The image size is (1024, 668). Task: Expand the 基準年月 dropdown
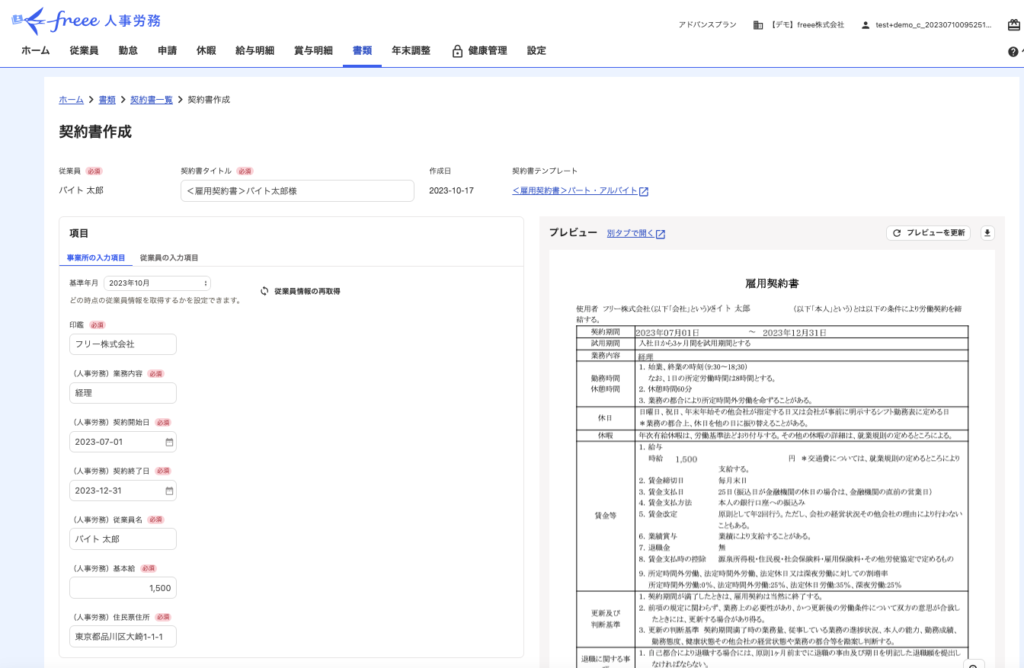157,283
